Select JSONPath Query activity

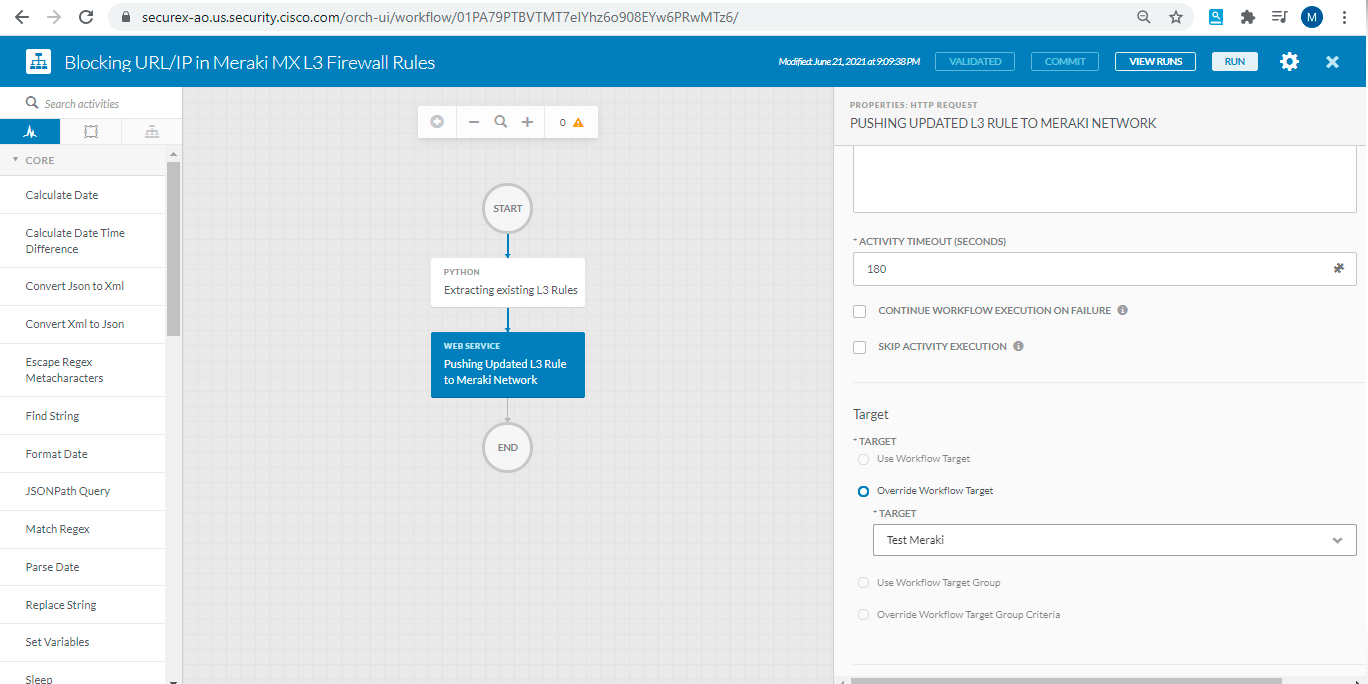[x=83, y=491]
